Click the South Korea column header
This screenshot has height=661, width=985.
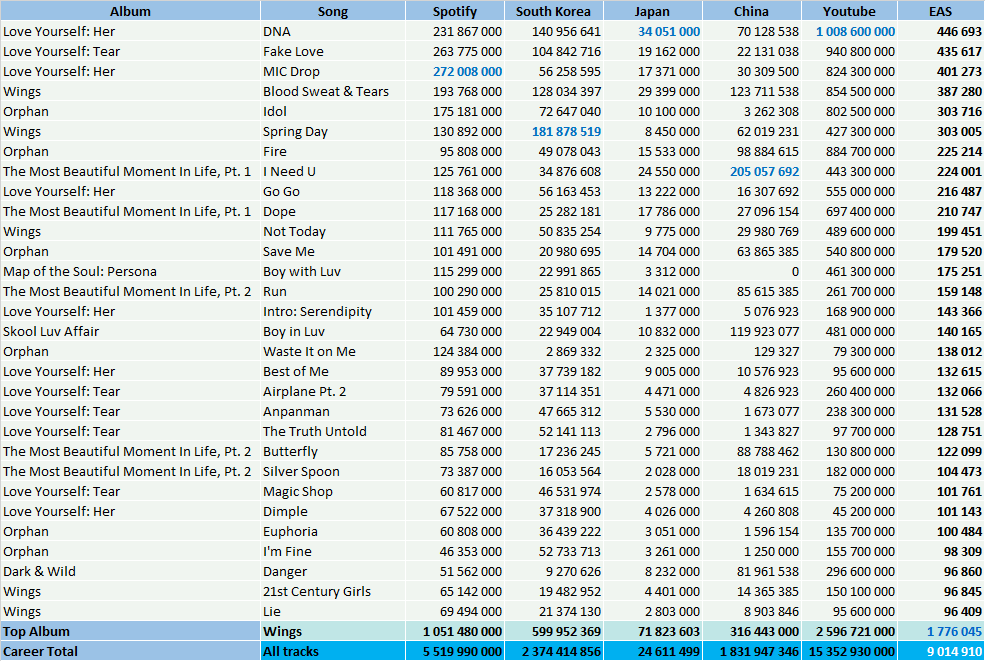pos(553,11)
